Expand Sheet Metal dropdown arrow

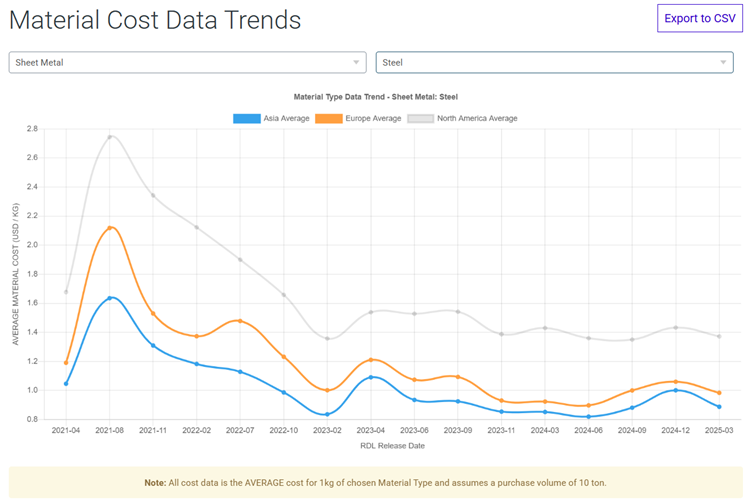pyautogui.click(x=358, y=62)
